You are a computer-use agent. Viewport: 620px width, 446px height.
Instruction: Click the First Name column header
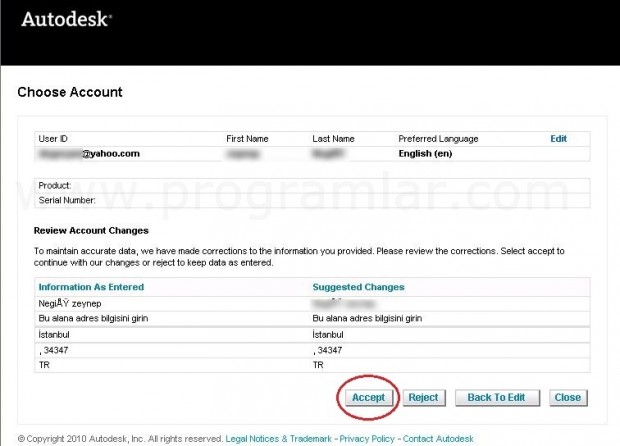(x=247, y=139)
